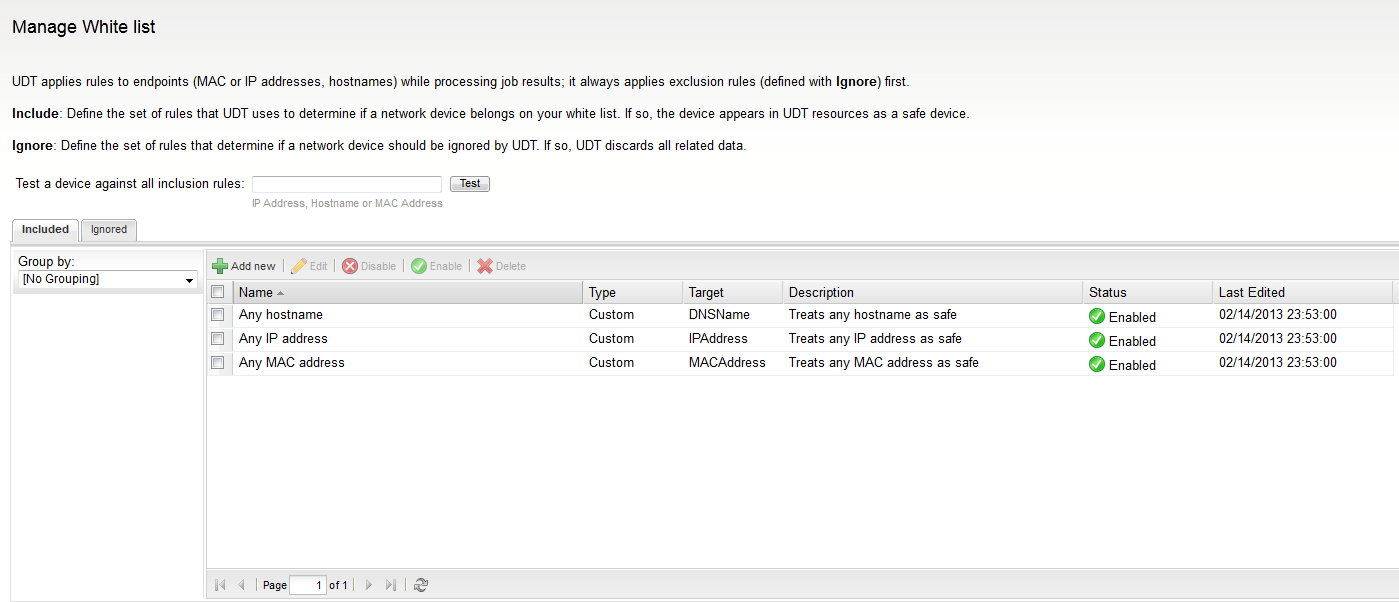Select the checkbox for Any hostname
Screen dimensions: 1399x602
coord(218,314)
